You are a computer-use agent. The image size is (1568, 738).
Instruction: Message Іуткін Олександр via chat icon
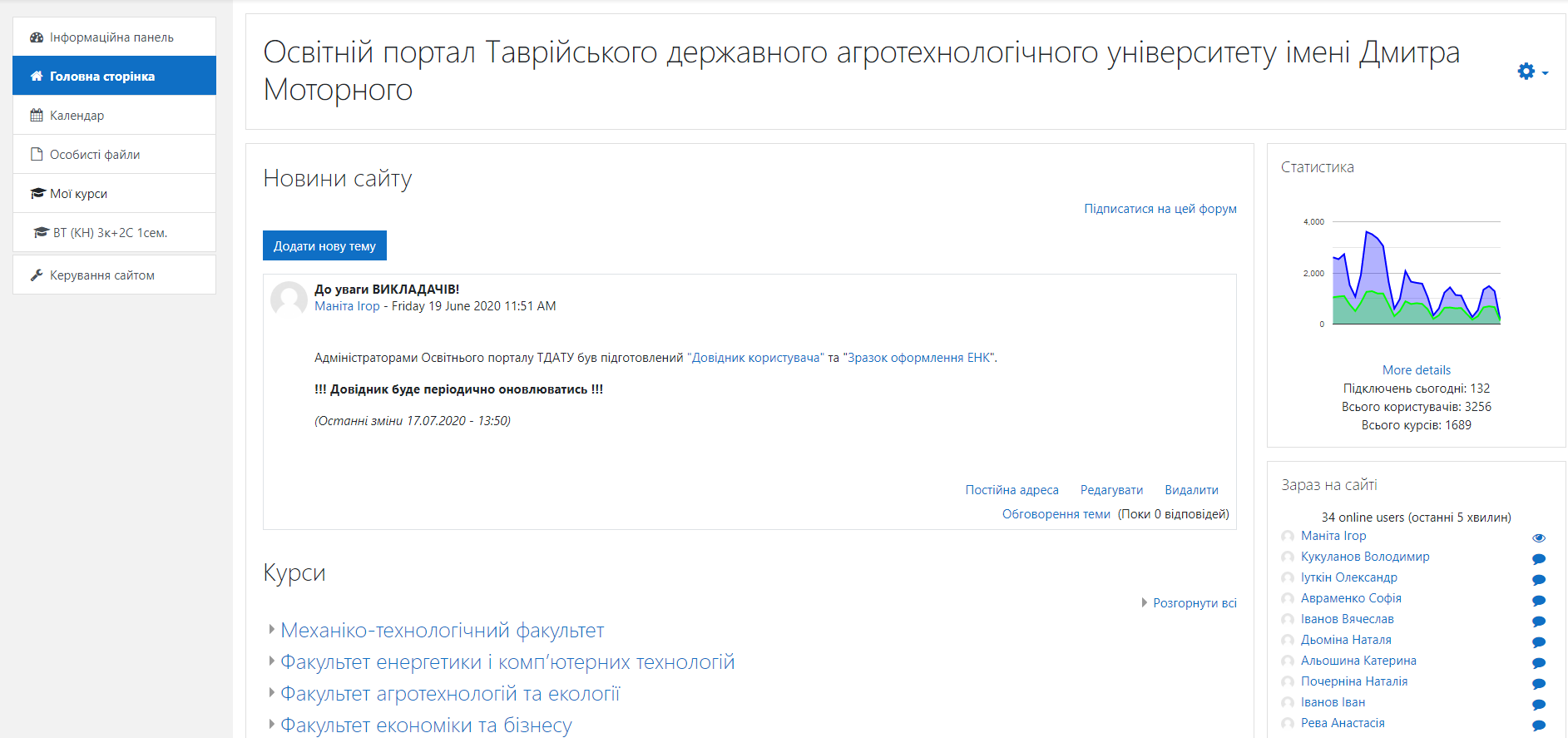coord(1539,580)
